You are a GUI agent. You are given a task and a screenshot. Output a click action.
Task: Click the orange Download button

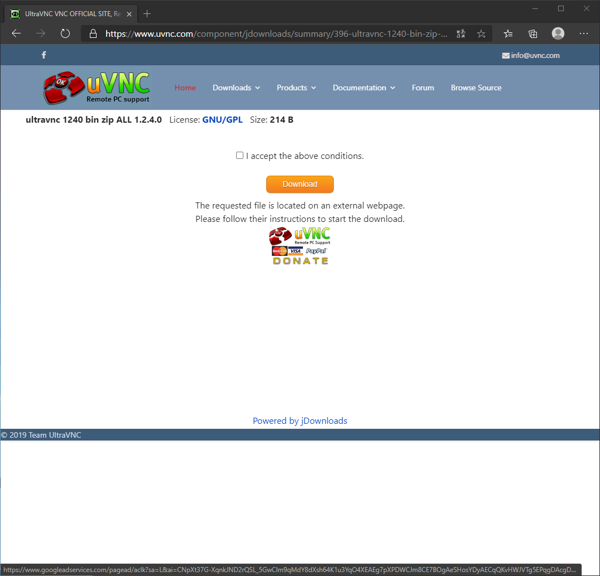pos(300,184)
